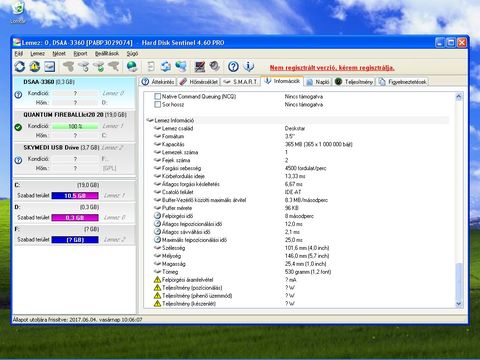
Task: Open the Nézet menu
Action: pos(59,53)
